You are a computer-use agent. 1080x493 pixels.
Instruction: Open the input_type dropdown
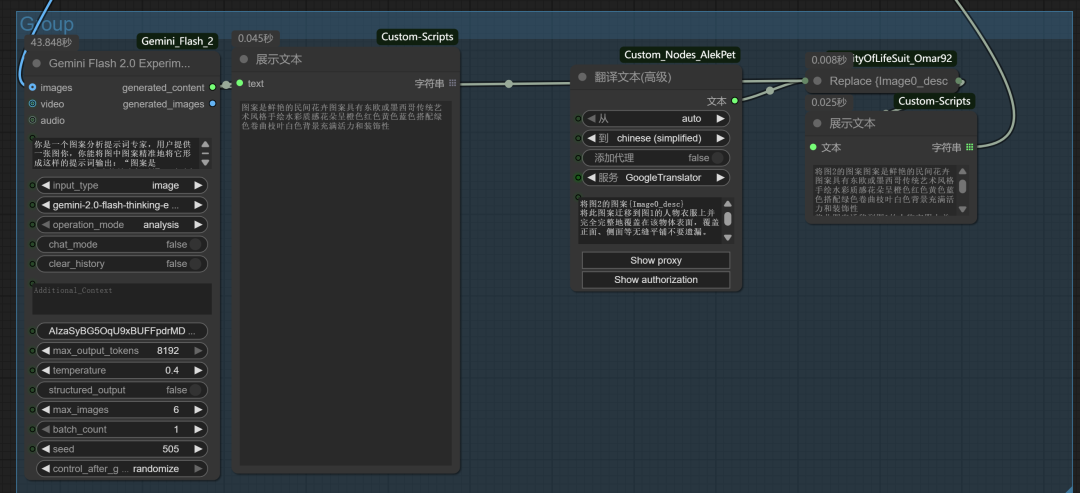tap(121, 185)
